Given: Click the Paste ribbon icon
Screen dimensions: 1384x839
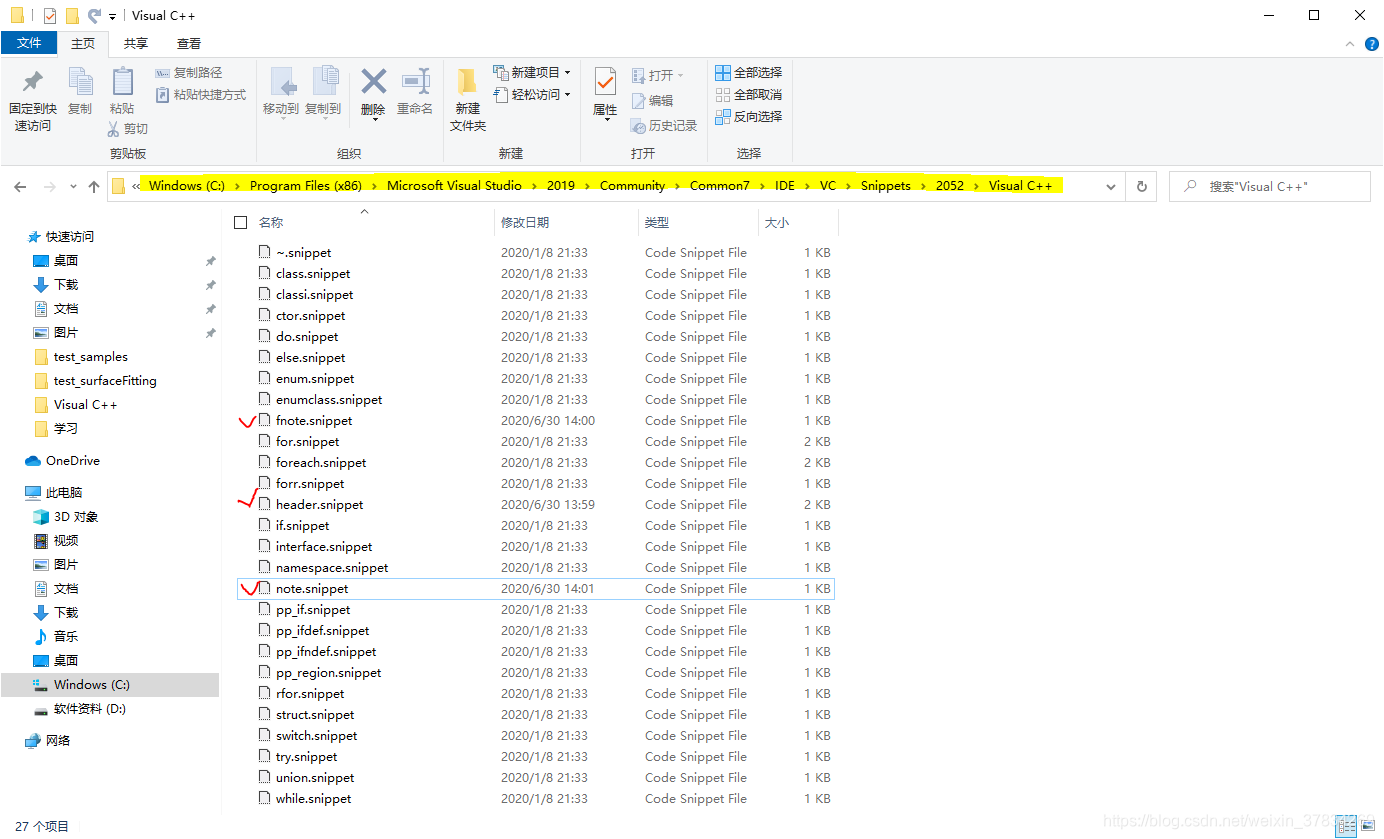Looking at the screenshot, I should click(x=122, y=82).
